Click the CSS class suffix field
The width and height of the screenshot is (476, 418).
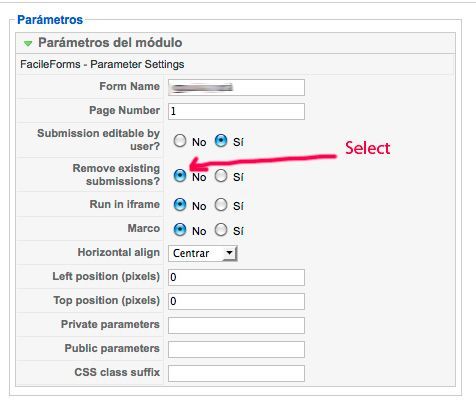236,373
